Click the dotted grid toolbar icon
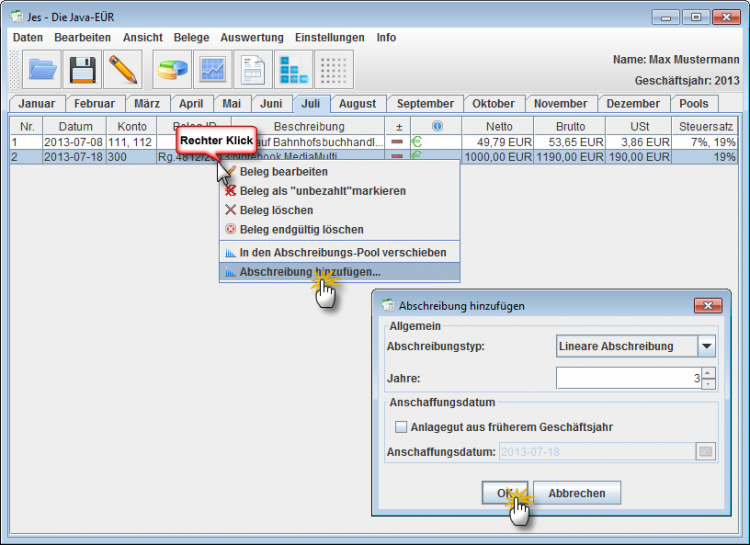 click(x=334, y=70)
